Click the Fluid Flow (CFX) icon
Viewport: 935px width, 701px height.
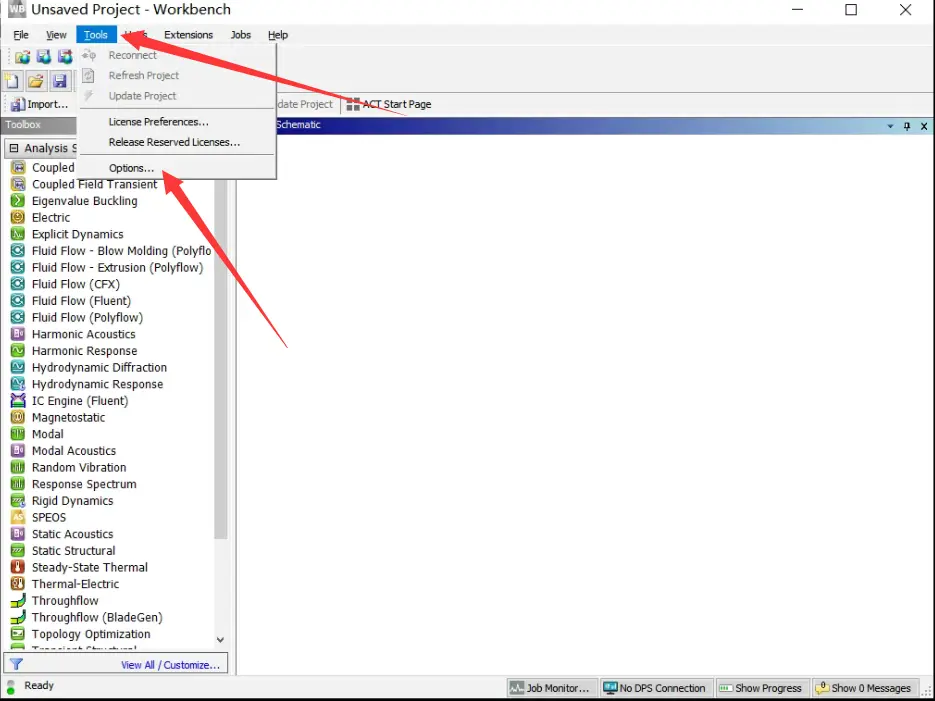coord(18,284)
